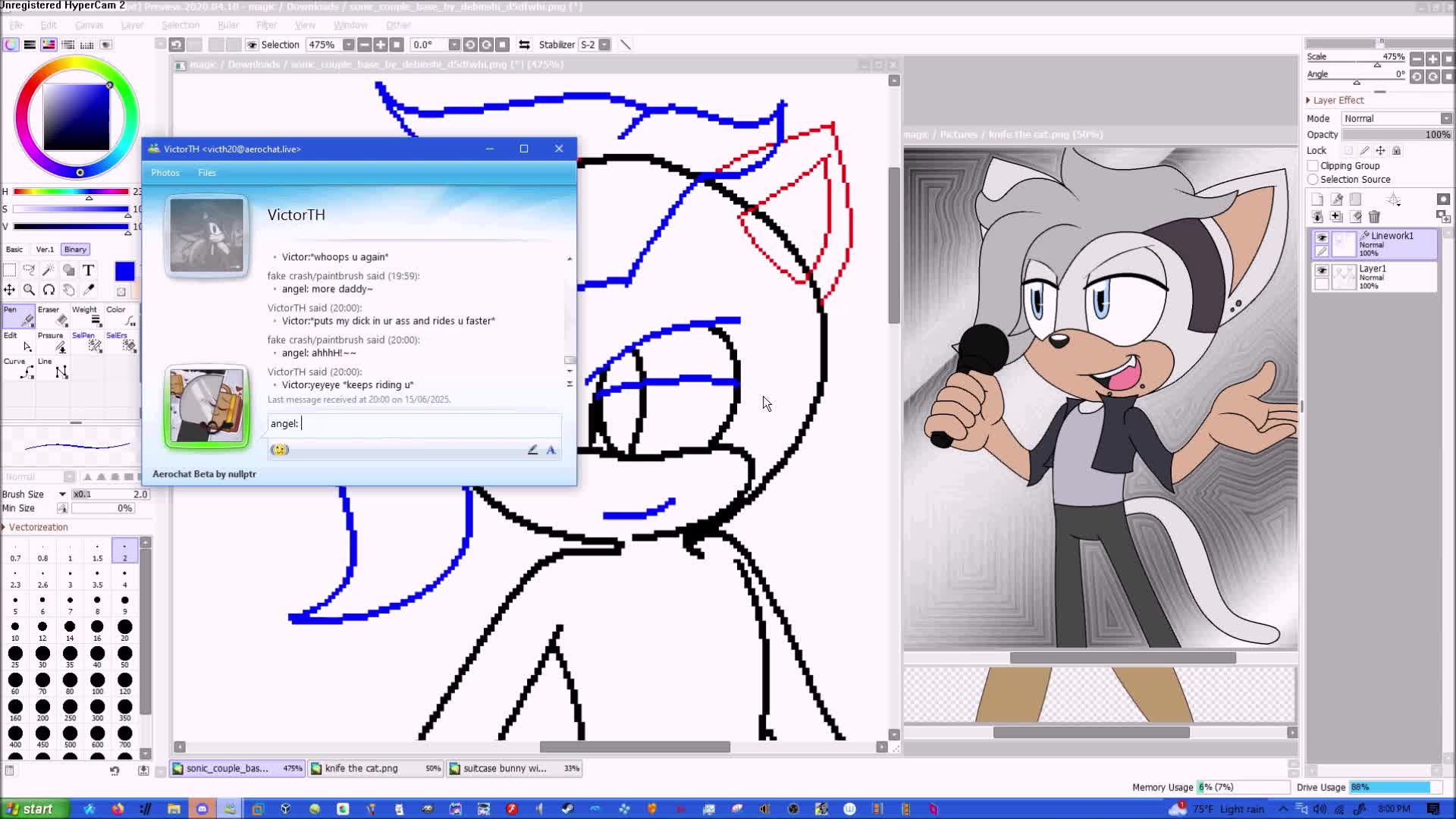Select the rectangular Selection tool
The height and width of the screenshot is (819, 1456).
9,270
